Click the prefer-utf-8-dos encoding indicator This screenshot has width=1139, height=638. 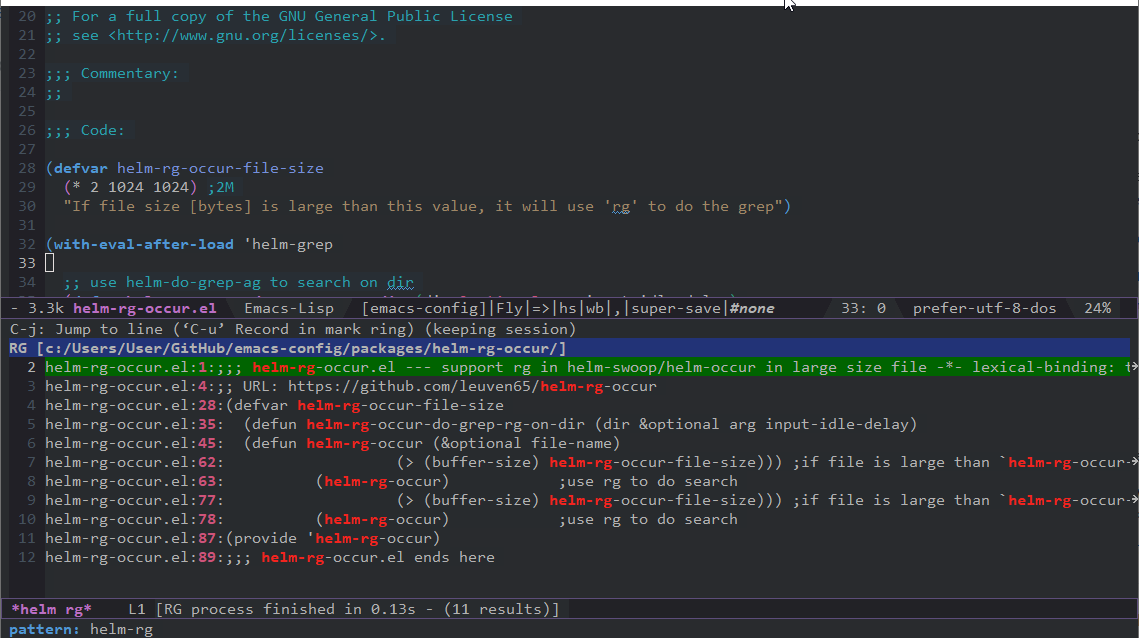(x=984, y=308)
